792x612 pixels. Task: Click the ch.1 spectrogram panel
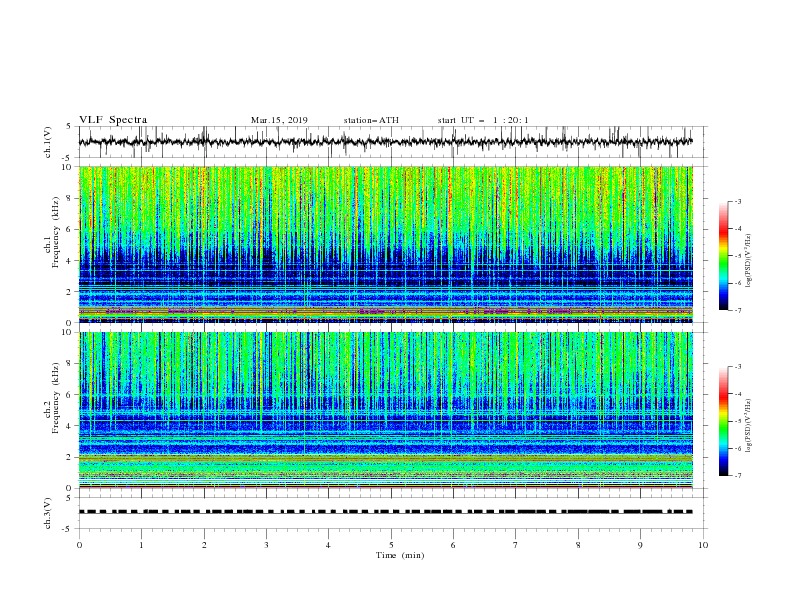click(386, 244)
